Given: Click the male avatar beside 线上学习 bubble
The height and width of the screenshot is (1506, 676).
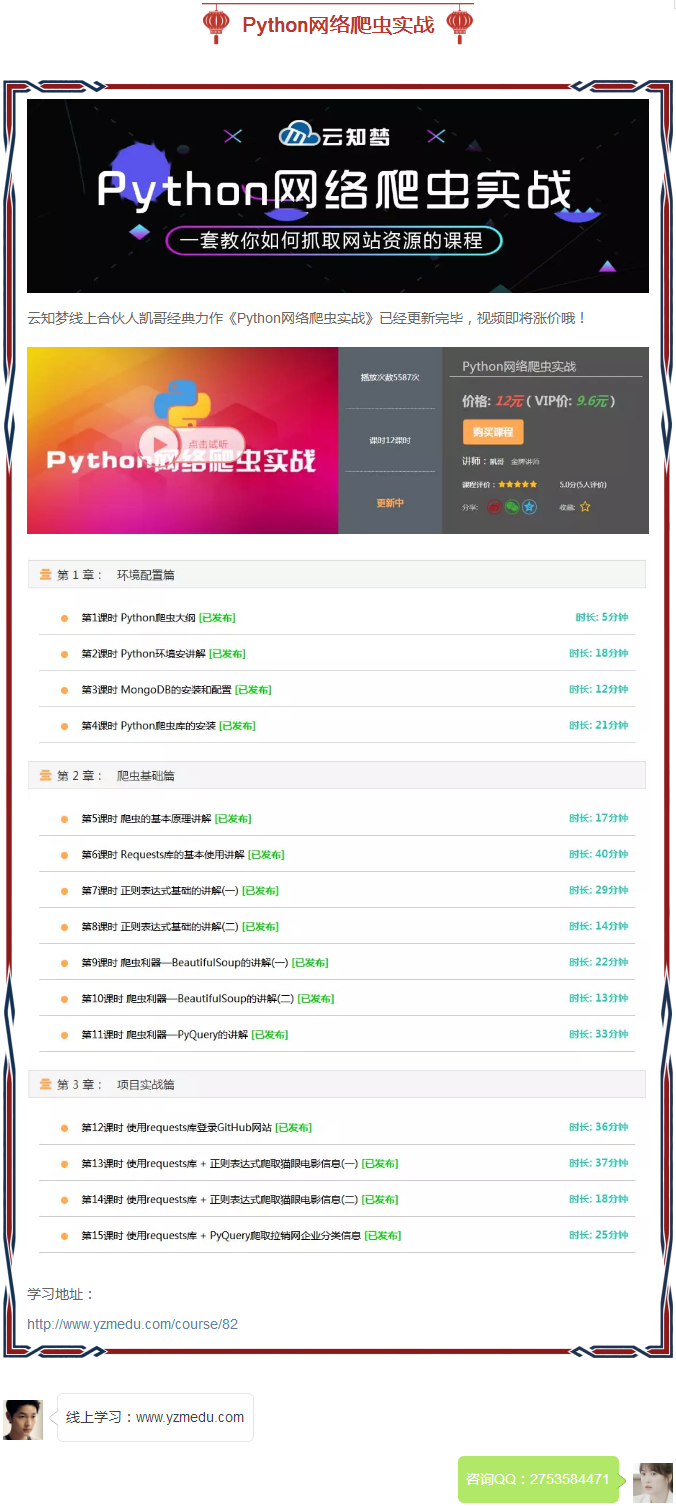Looking at the screenshot, I should tap(23, 1420).
